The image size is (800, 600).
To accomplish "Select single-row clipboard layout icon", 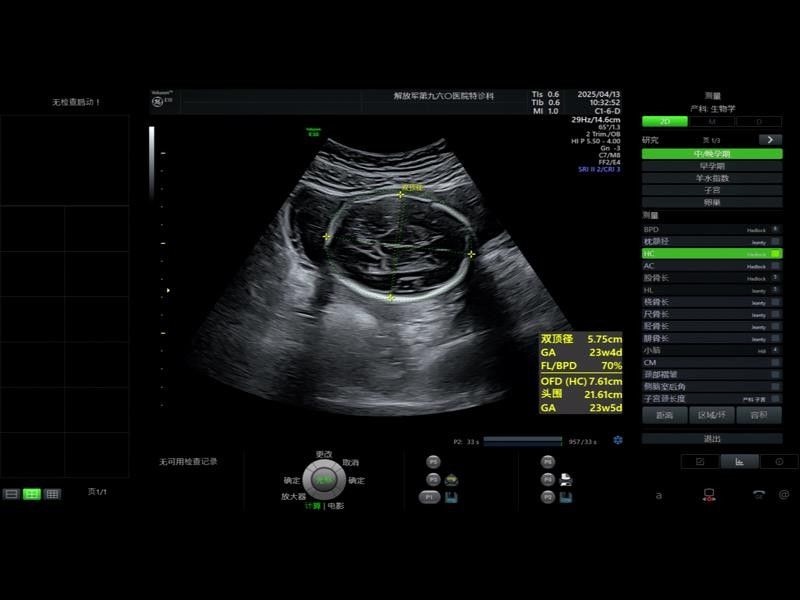I will 11,494.
